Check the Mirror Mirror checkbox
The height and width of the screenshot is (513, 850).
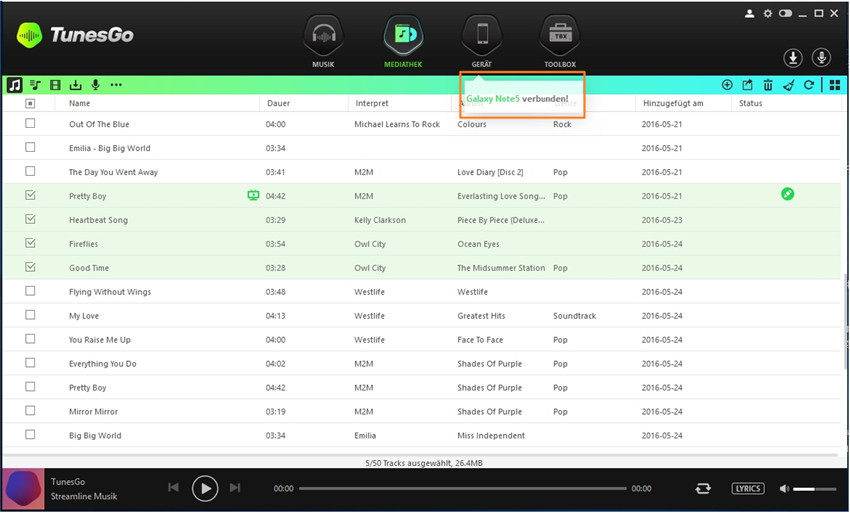(x=30, y=410)
